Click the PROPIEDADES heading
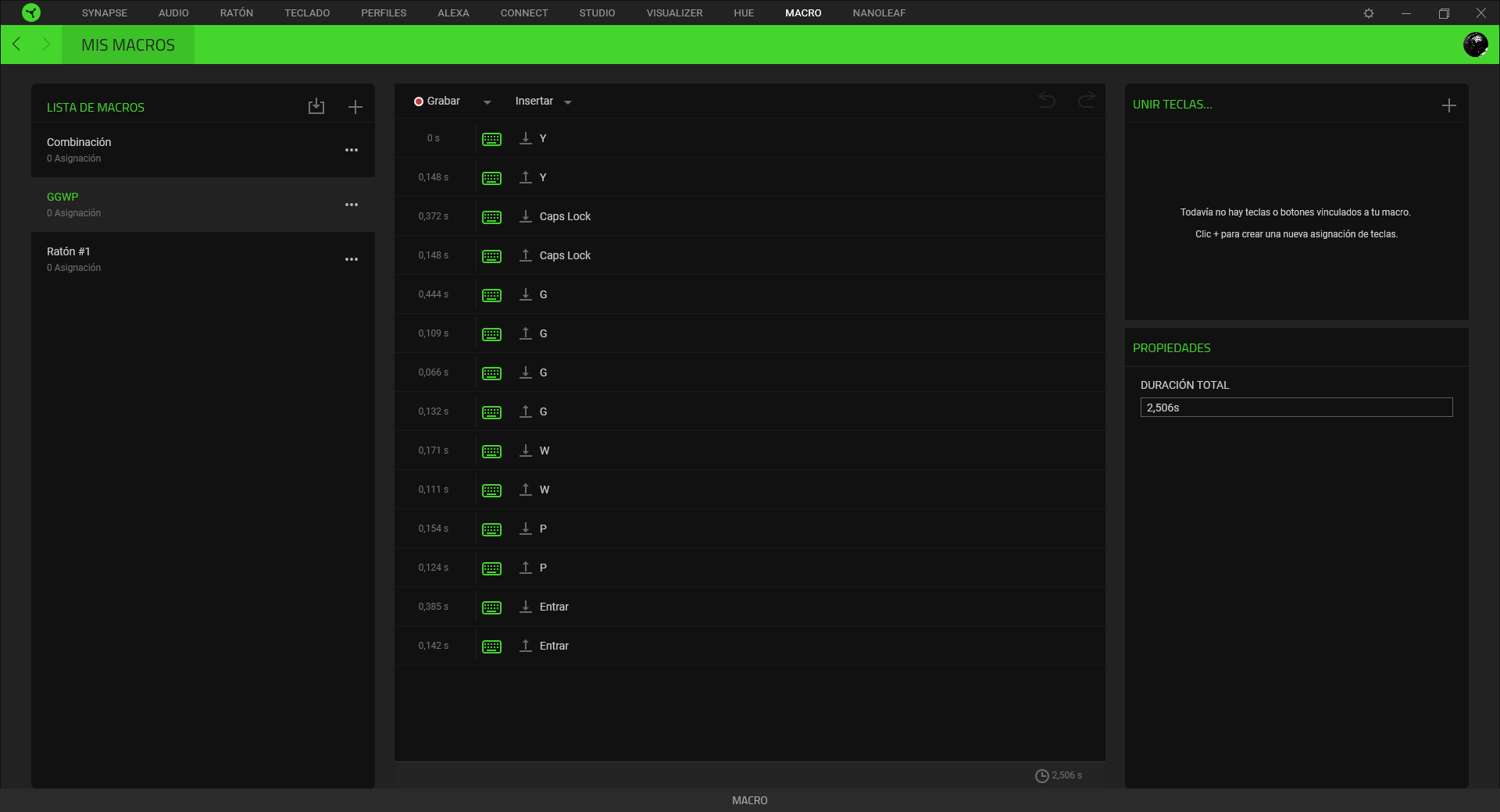 click(1172, 348)
